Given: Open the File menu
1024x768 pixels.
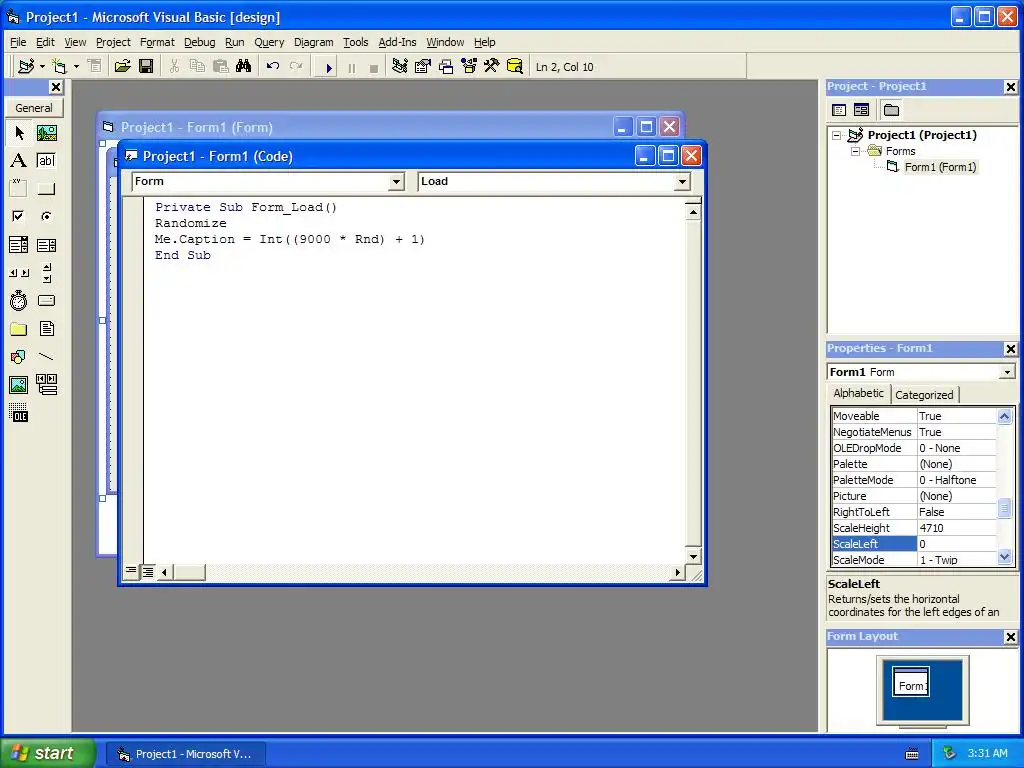Looking at the screenshot, I should (18, 42).
